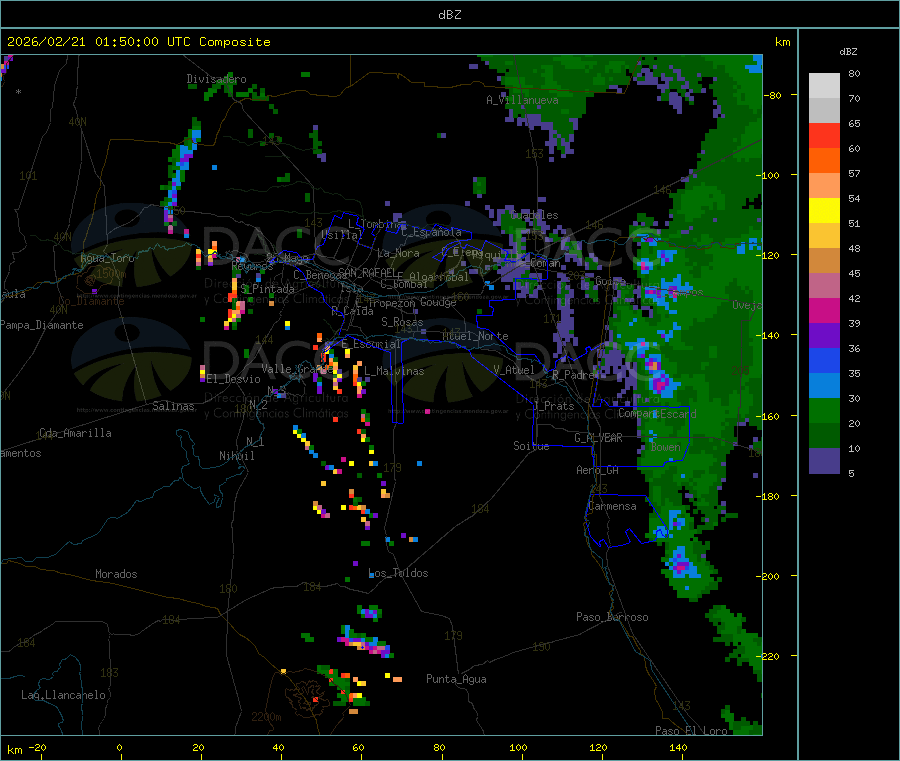Click the Divisadero map label
The width and height of the screenshot is (900, 761).
pos(216,79)
